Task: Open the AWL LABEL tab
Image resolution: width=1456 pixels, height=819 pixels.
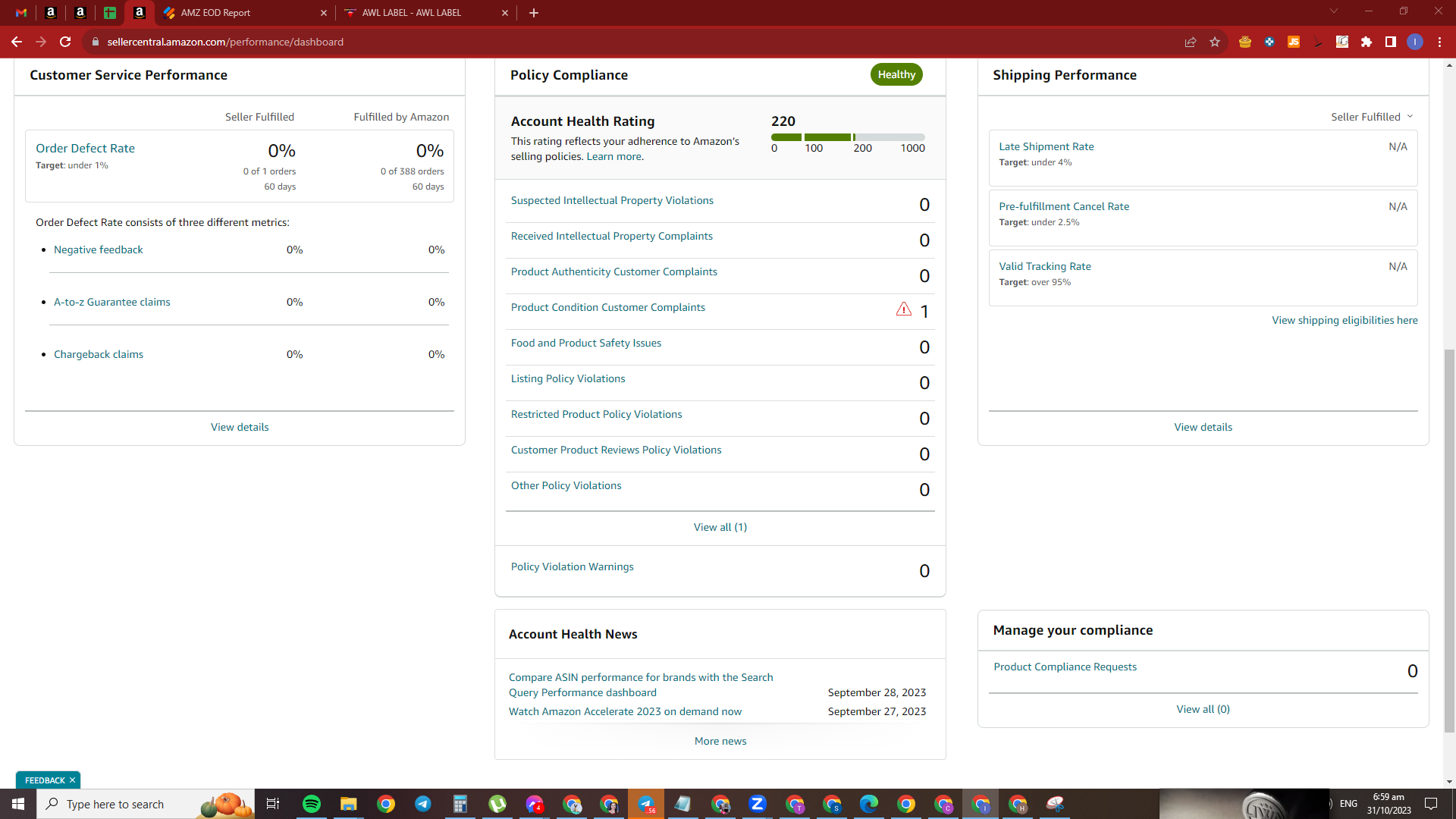Action: click(x=425, y=13)
